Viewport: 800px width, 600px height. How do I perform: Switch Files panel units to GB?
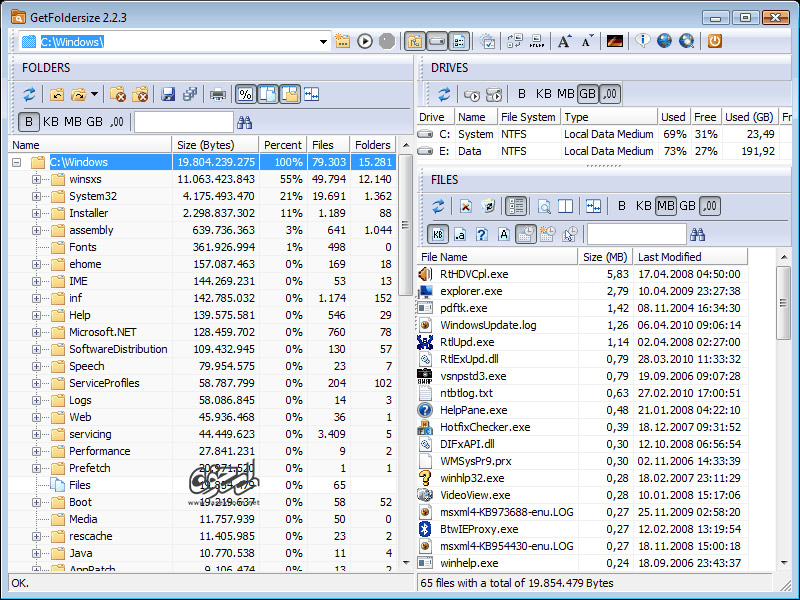(x=686, y=206)
